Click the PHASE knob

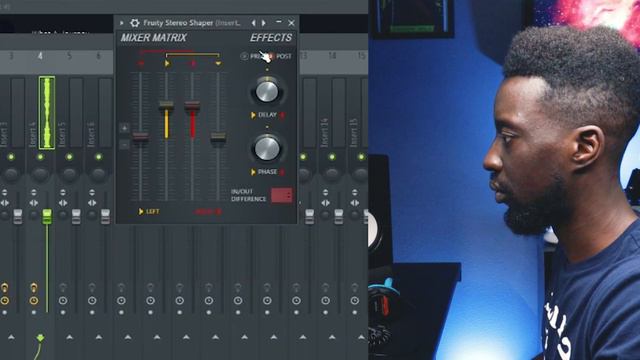click(267, 148)
